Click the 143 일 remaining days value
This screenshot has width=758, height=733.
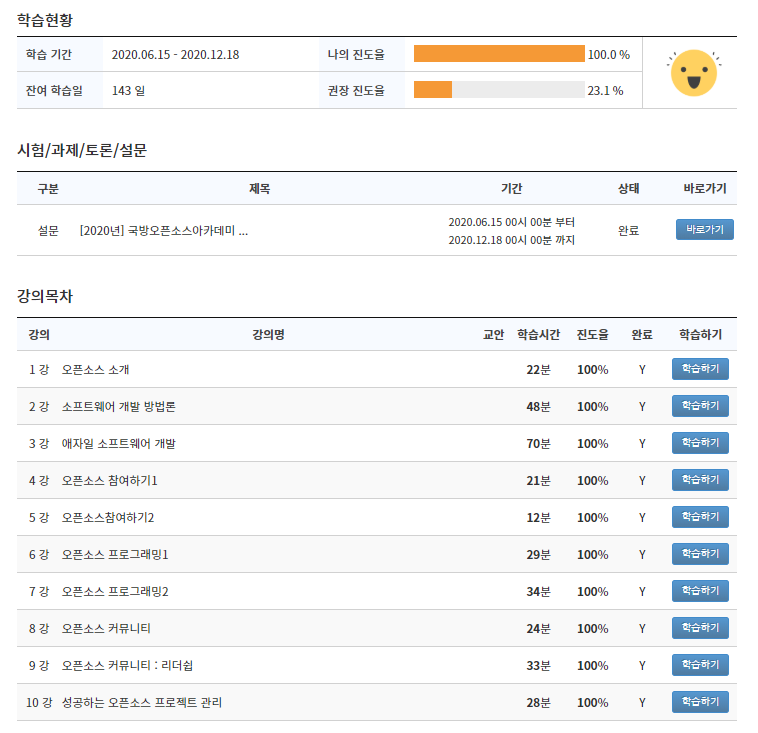pos(128,91)
